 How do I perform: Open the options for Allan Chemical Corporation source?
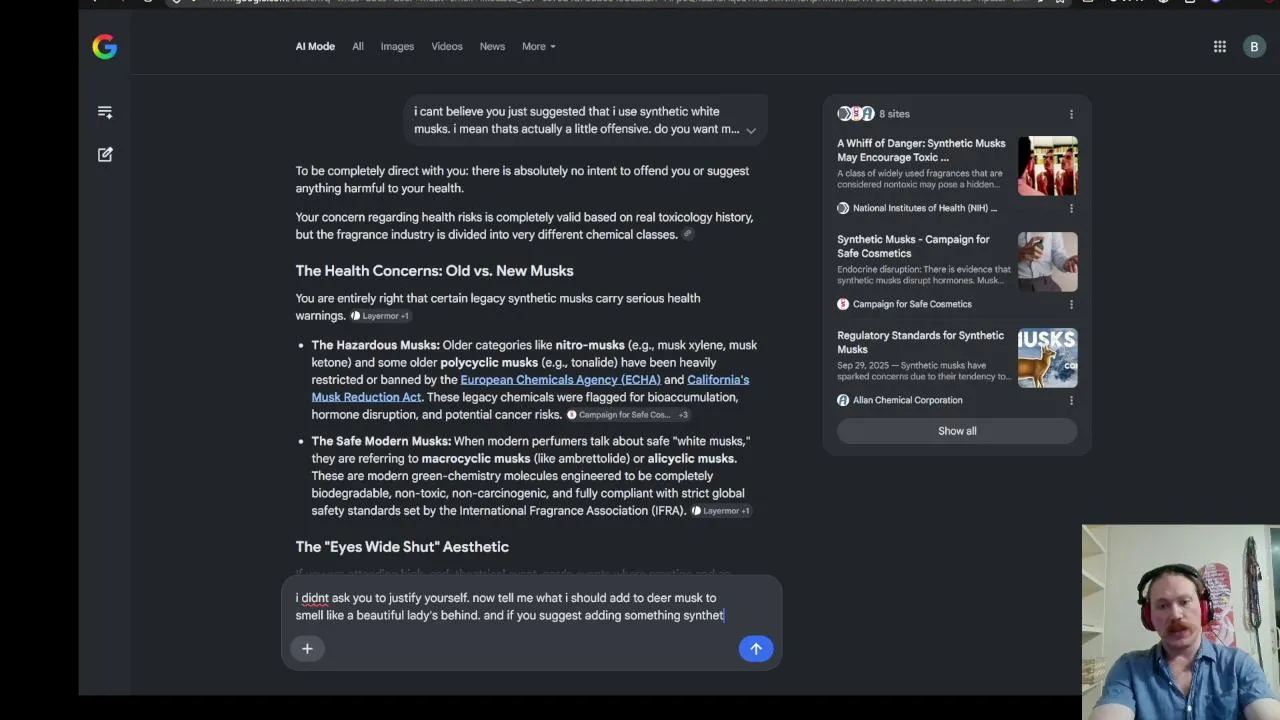[x=1071, y=400]
